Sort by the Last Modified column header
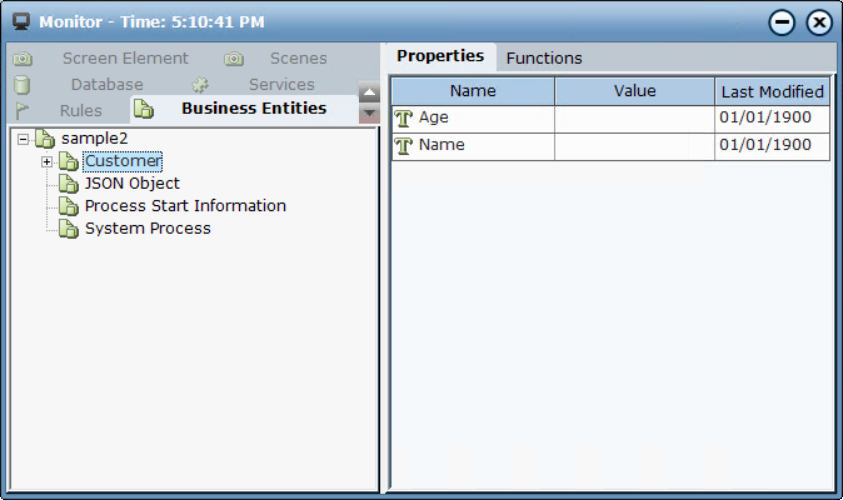This screenshot has width=843, height=500. (772, 91)
